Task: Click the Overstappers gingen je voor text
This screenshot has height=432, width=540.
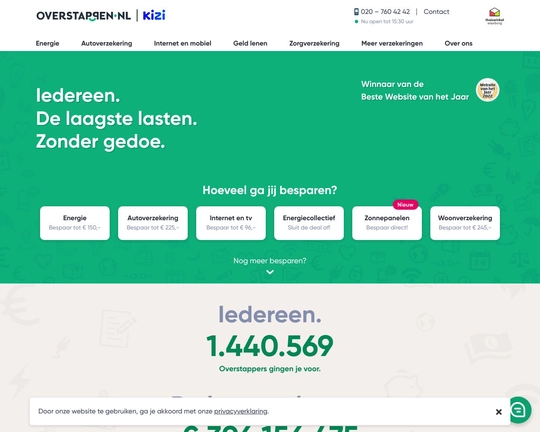Action: (x=270, y=369)
